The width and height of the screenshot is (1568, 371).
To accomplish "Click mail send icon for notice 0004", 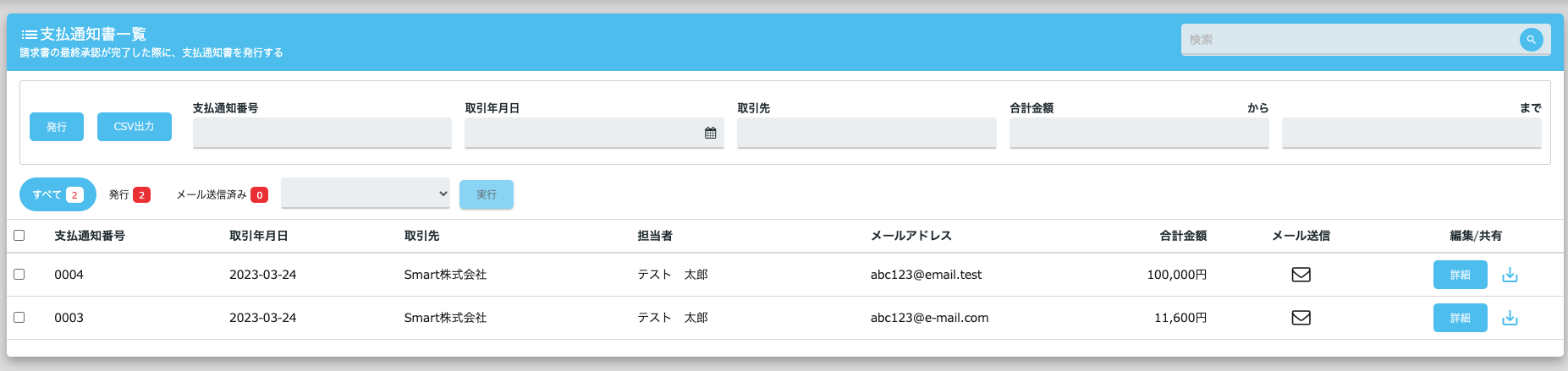I will (1301, 275).
